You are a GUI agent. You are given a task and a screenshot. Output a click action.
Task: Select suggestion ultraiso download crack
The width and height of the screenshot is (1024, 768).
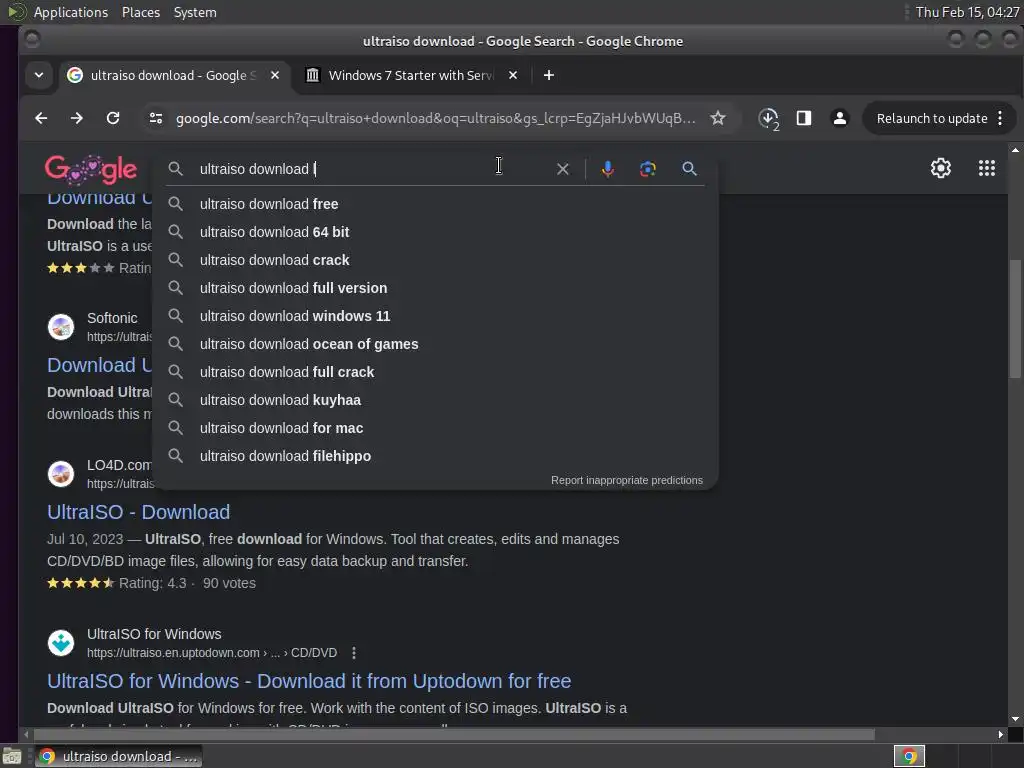pyautogui.click(x=435, y=260)
